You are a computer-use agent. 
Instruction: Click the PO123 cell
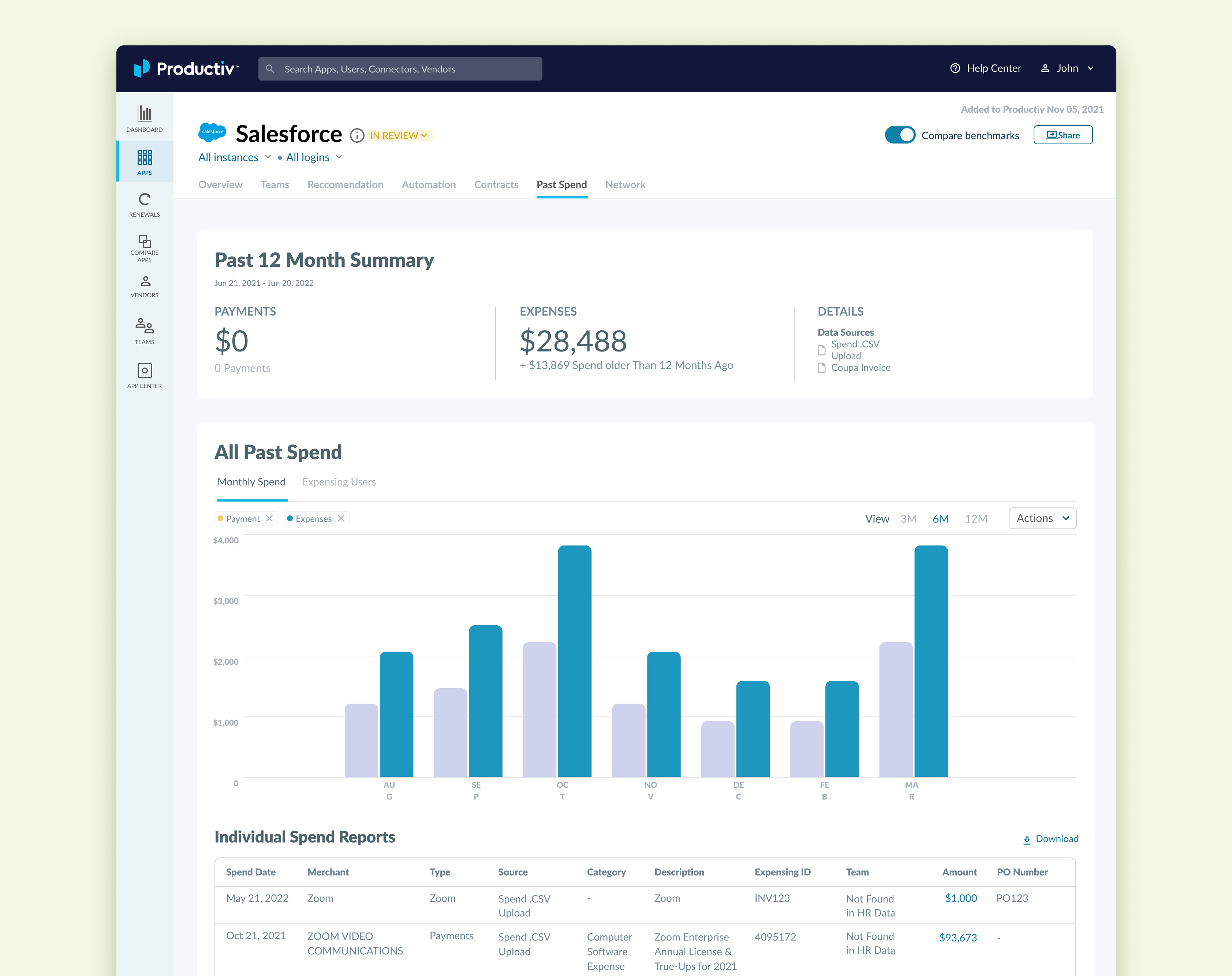(1012, 898)
